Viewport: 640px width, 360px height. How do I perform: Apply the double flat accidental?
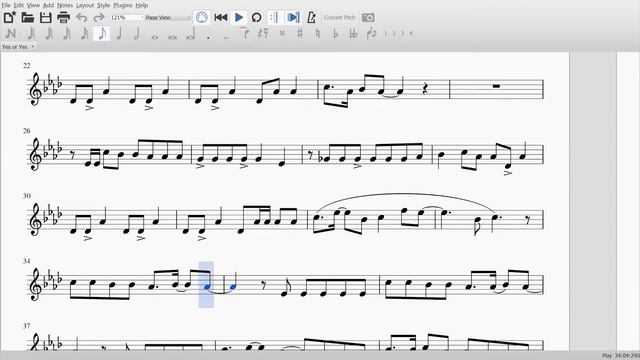click(x=353, y=33)
